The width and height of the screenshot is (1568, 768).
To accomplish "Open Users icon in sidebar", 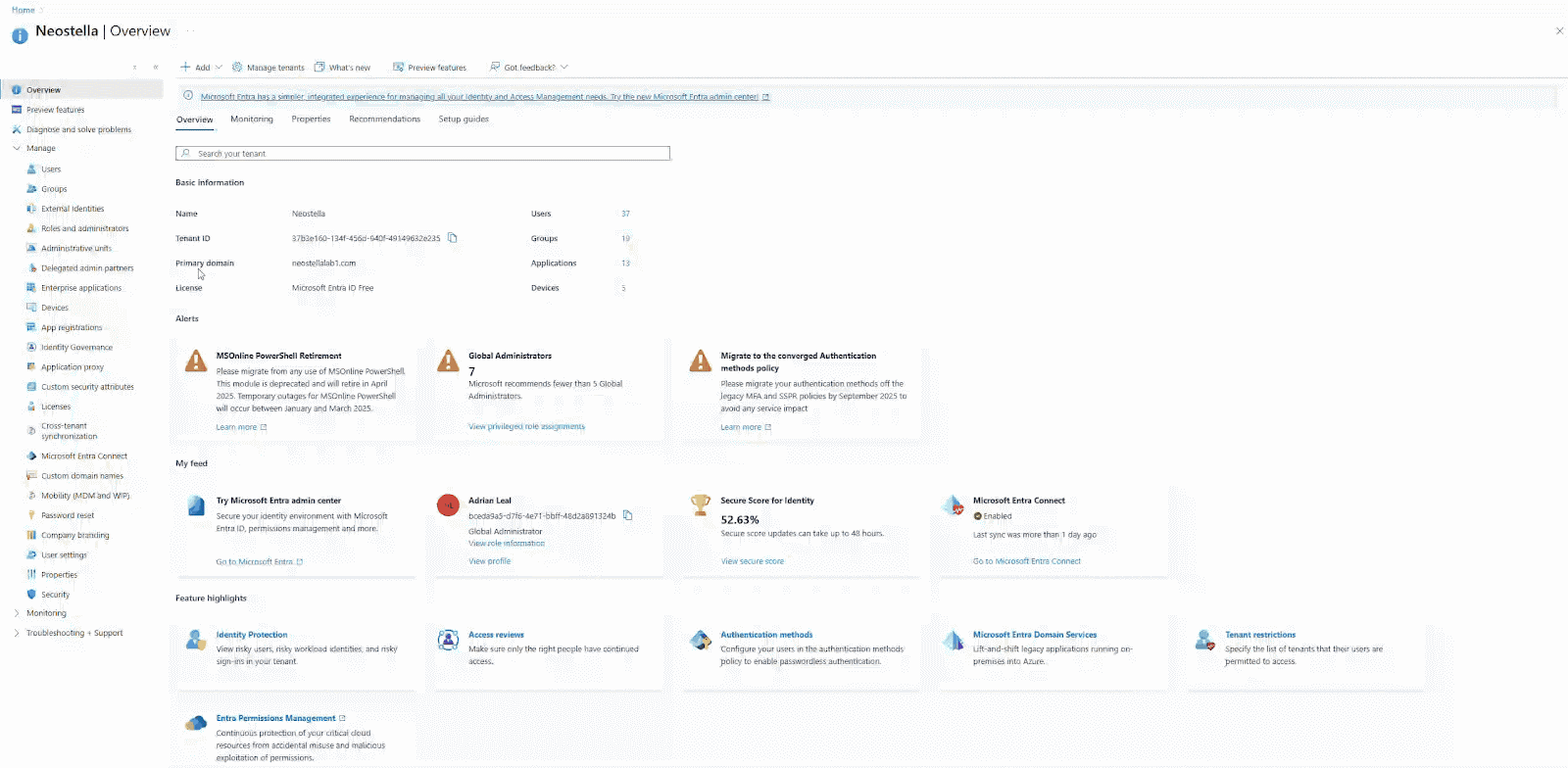I will coord(31,169).
